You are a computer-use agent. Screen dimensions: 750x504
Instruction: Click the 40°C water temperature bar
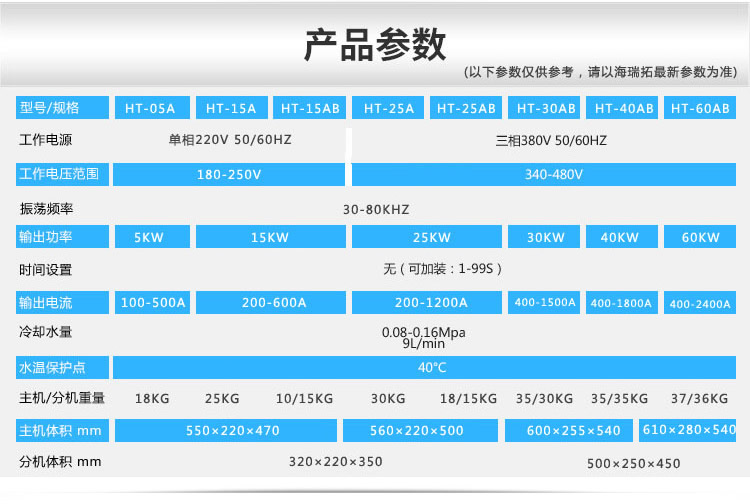click(x=432, y=367)
